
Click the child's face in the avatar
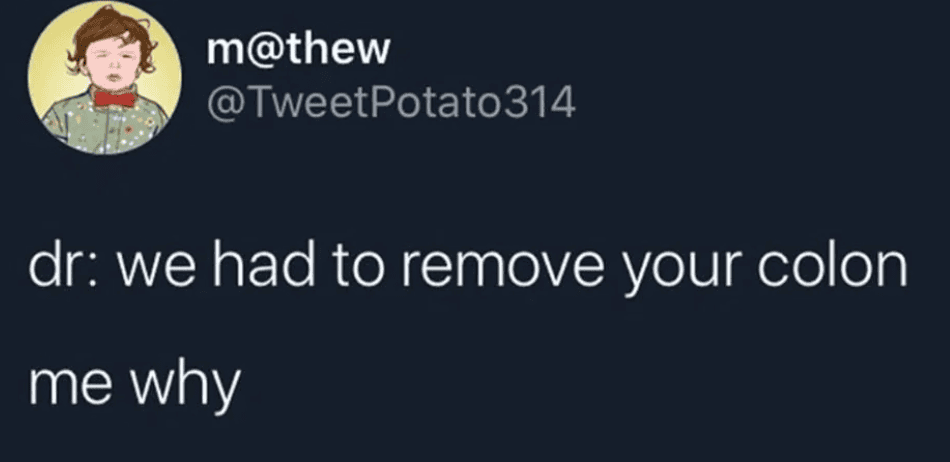pos(115,61)
